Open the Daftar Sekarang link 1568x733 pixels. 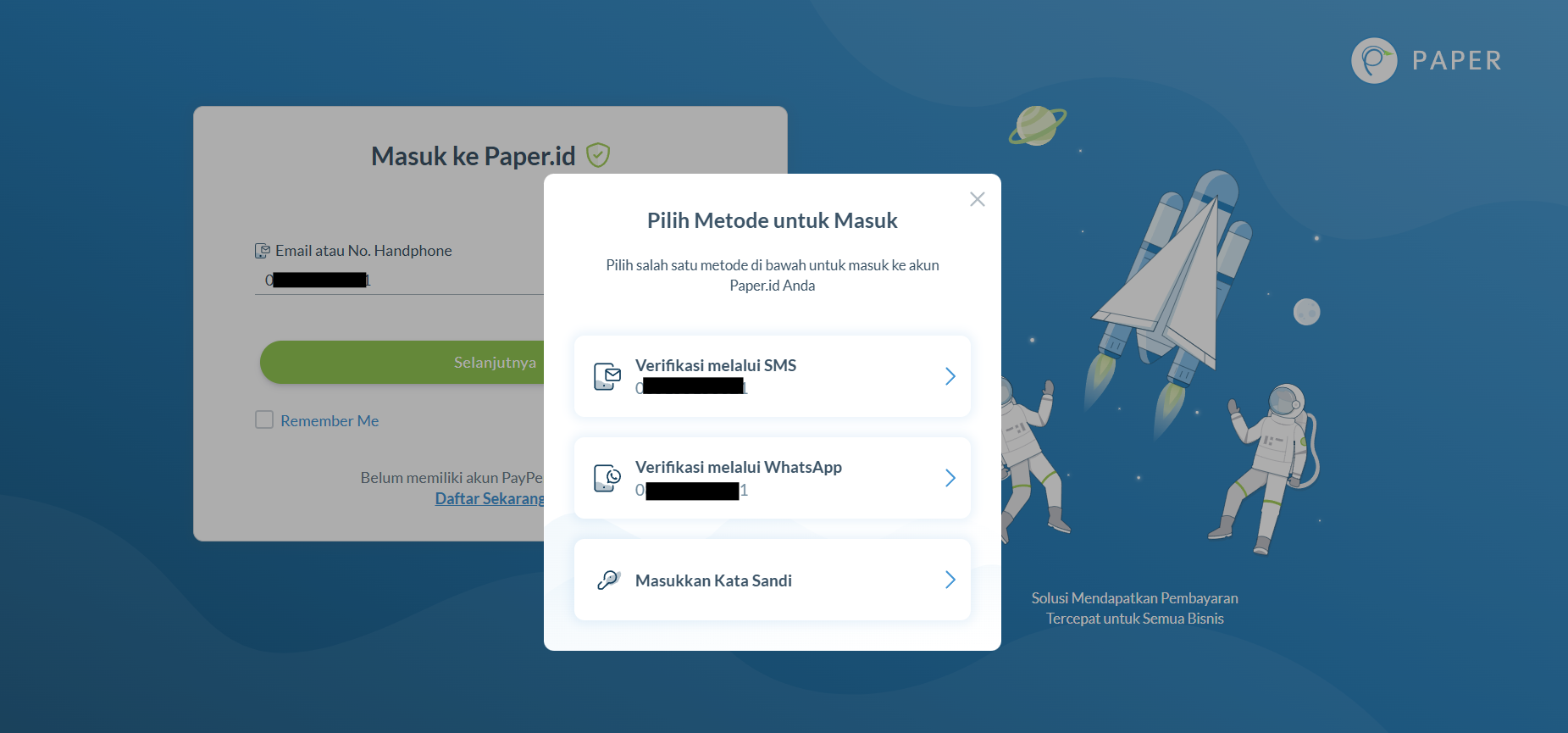pyautogui.click(x=490, y=499)
